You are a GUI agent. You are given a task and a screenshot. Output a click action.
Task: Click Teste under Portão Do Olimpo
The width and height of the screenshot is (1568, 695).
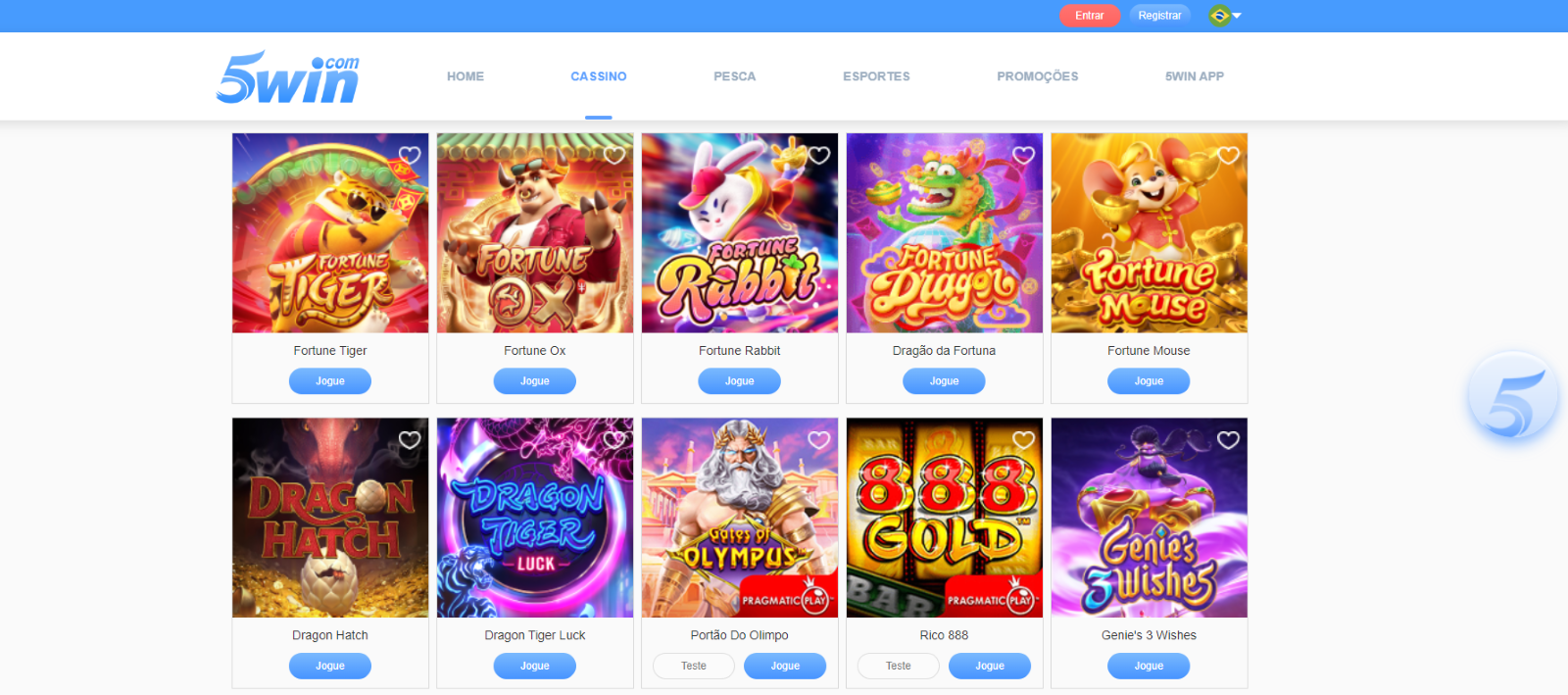[694, 666]
